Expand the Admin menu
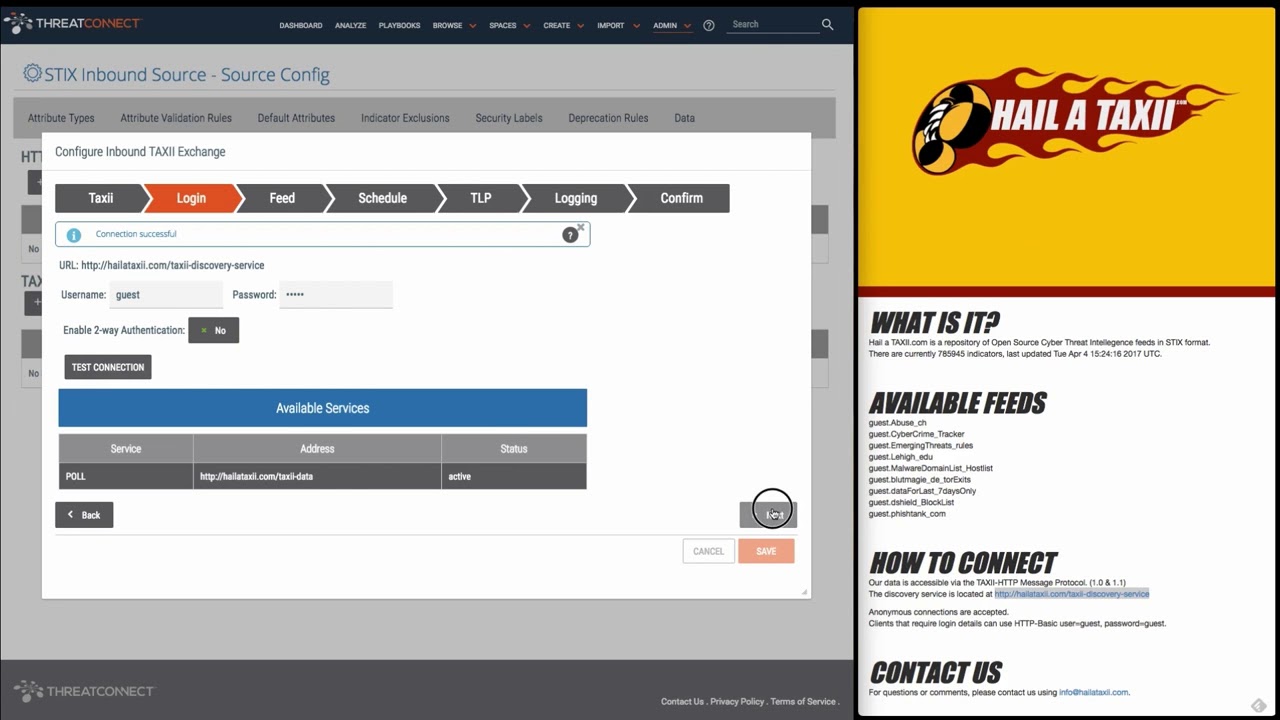Image resolution: width=1280 pixels, height=720 pixels. tap(671, 25)
